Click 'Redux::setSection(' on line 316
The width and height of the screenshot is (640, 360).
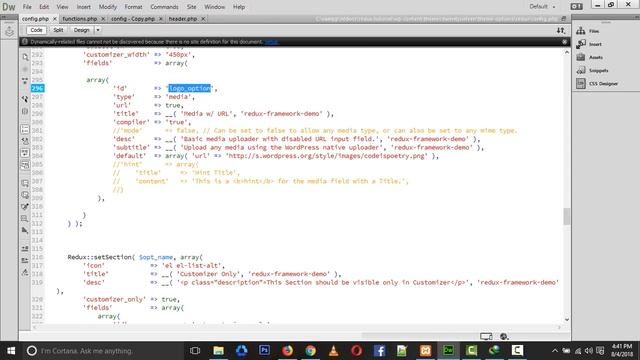tap(101, 257)
